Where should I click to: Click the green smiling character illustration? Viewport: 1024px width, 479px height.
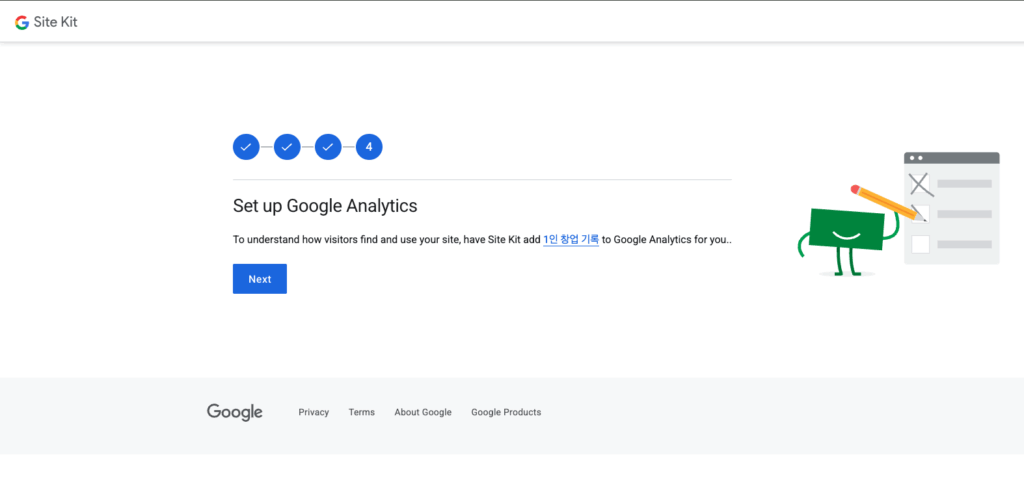coord(846,232)
